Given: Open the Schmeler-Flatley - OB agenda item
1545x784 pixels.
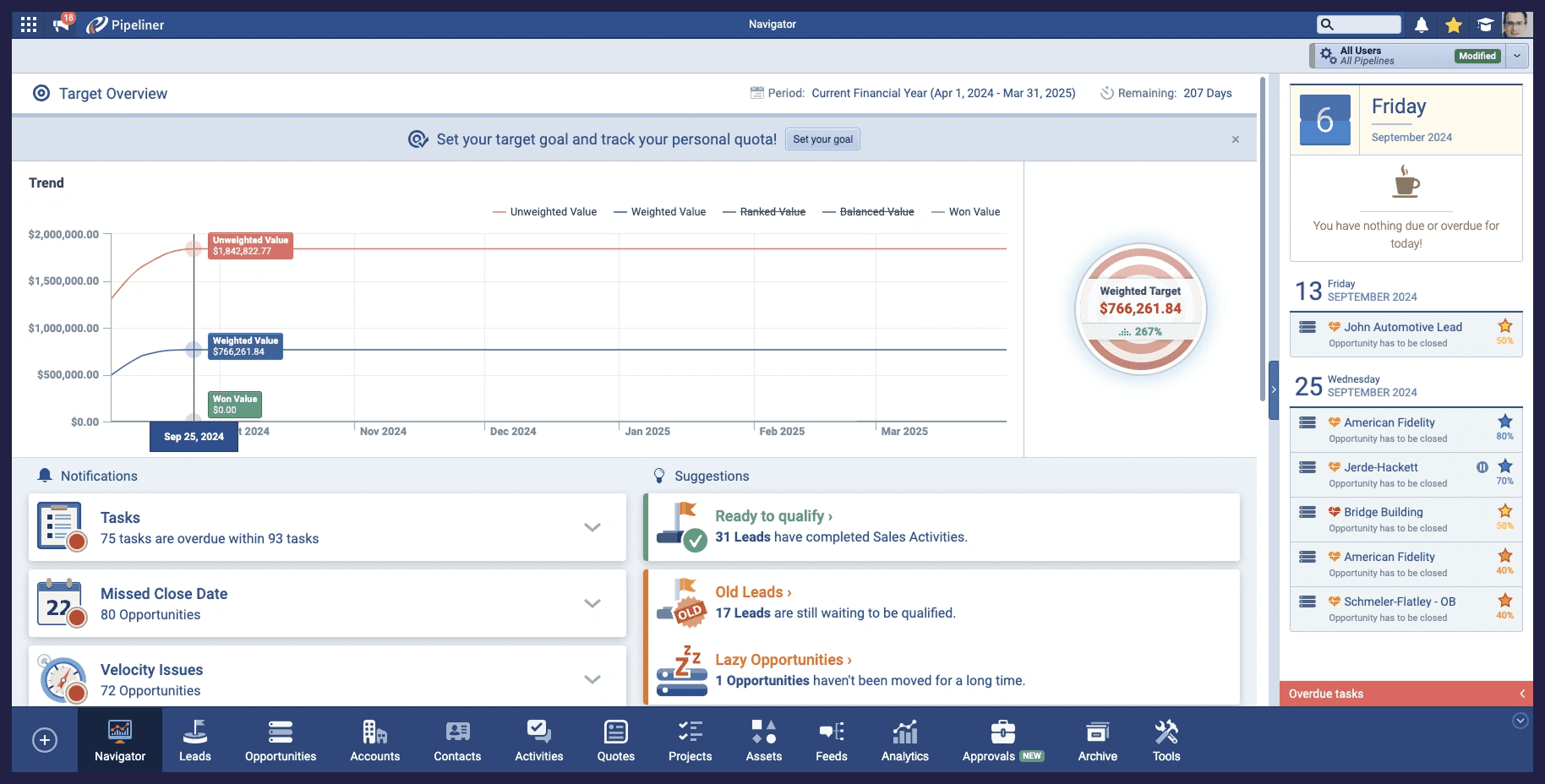Looking at the screenshot, I should (1406, 609).
